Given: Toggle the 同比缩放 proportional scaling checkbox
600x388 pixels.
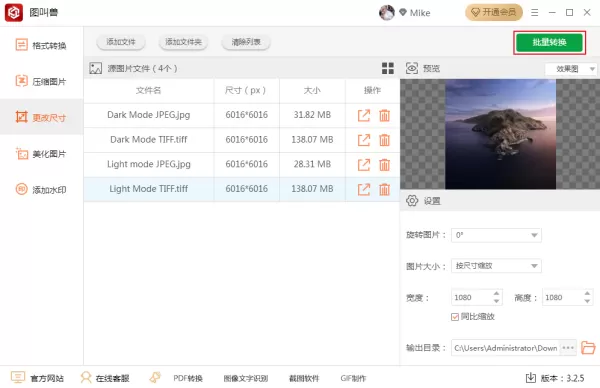Looking at the screenshot, I should 455,317.
